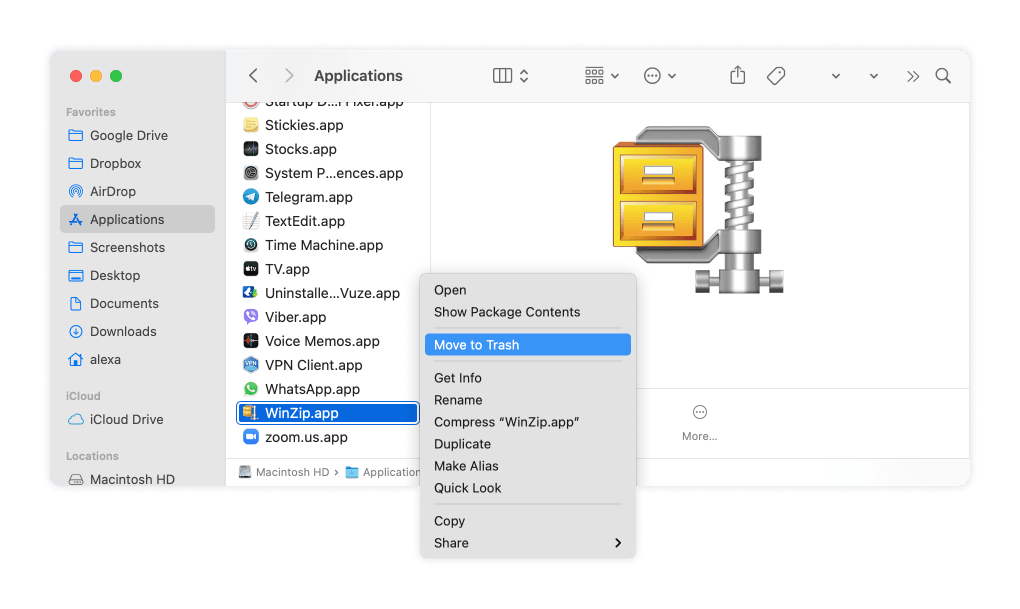Viewport: 1020px width, 609px height.
Task: Expand the action ellipsis menu
Action: tap(660, 76)
